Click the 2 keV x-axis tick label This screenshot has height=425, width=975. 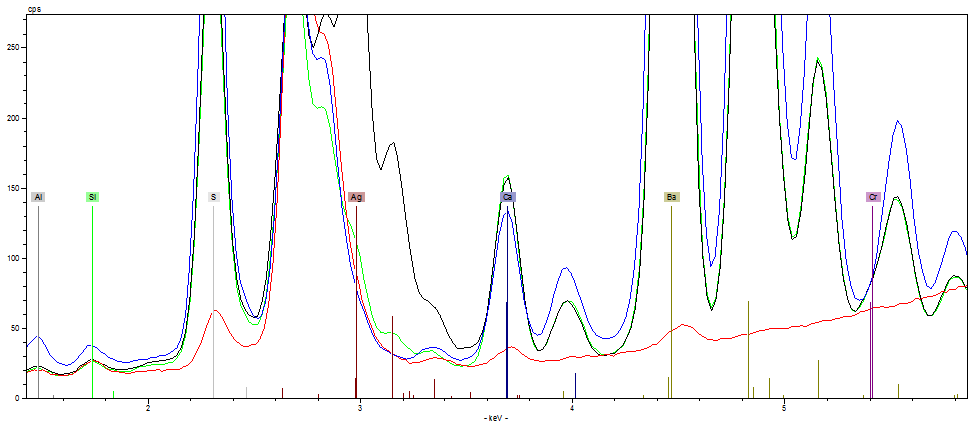[148, 407]
